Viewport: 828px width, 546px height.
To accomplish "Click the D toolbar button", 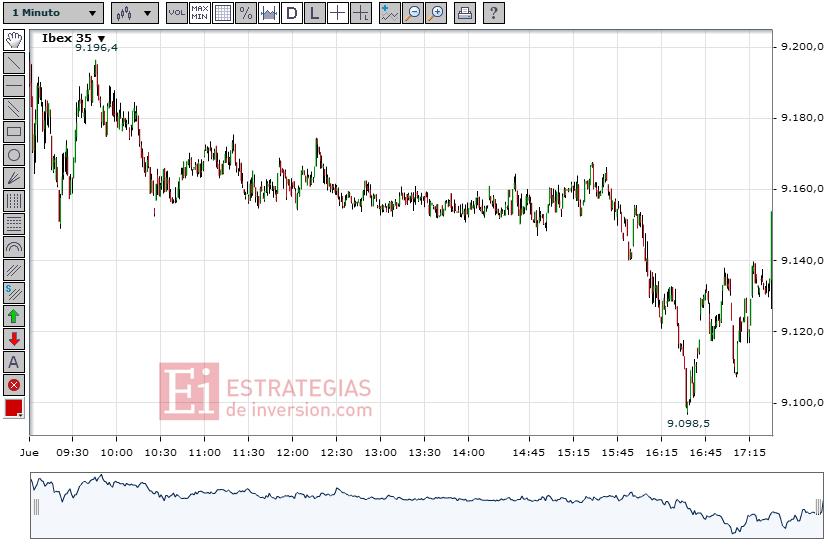I will coord(291,13).
